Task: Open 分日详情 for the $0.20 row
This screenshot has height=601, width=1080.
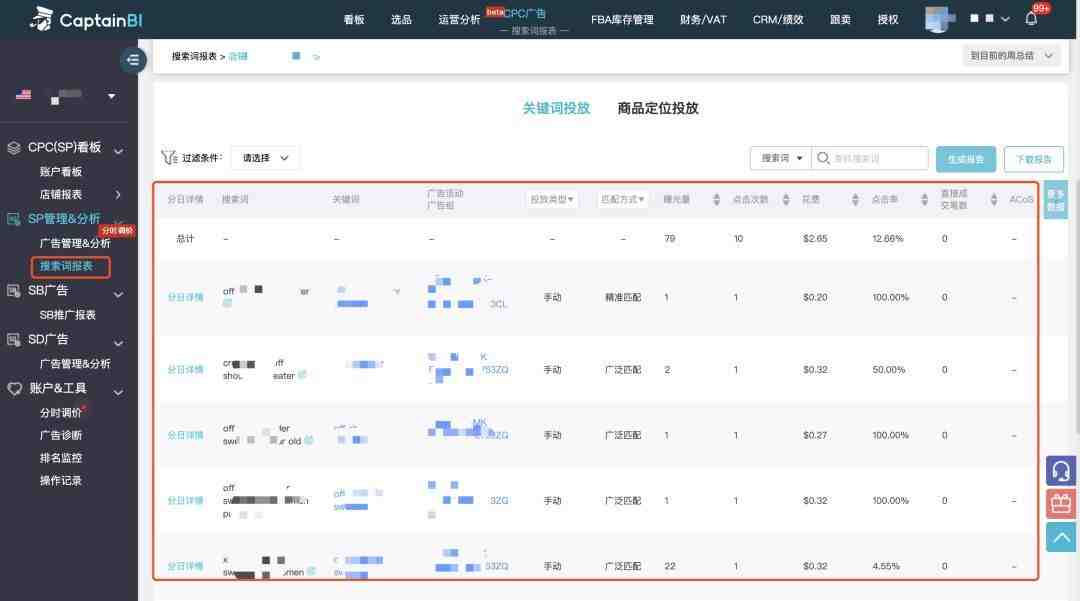Action: [x=185, y=297]
